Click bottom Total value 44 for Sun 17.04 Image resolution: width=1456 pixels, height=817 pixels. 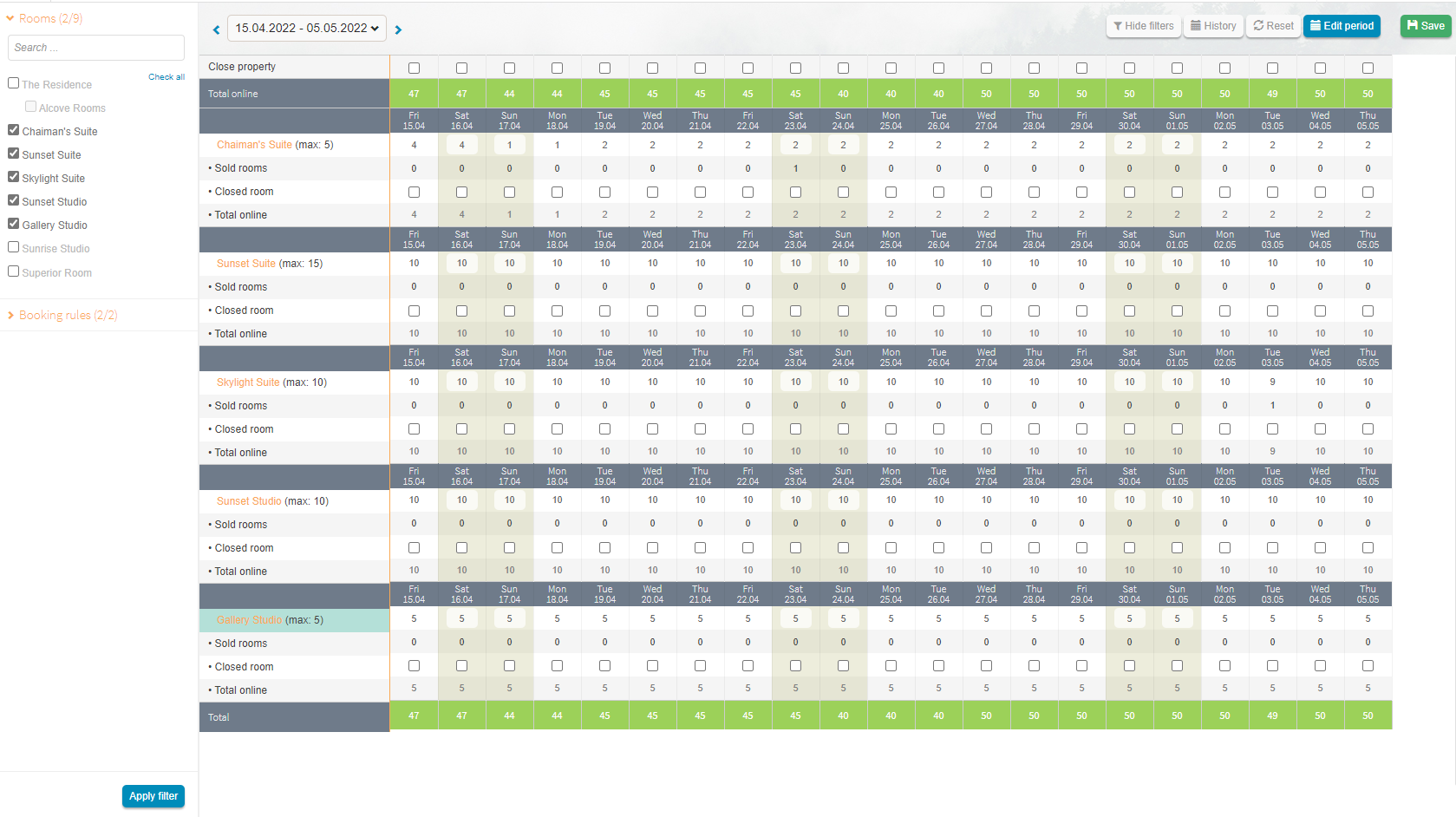(x=509, y=716)
